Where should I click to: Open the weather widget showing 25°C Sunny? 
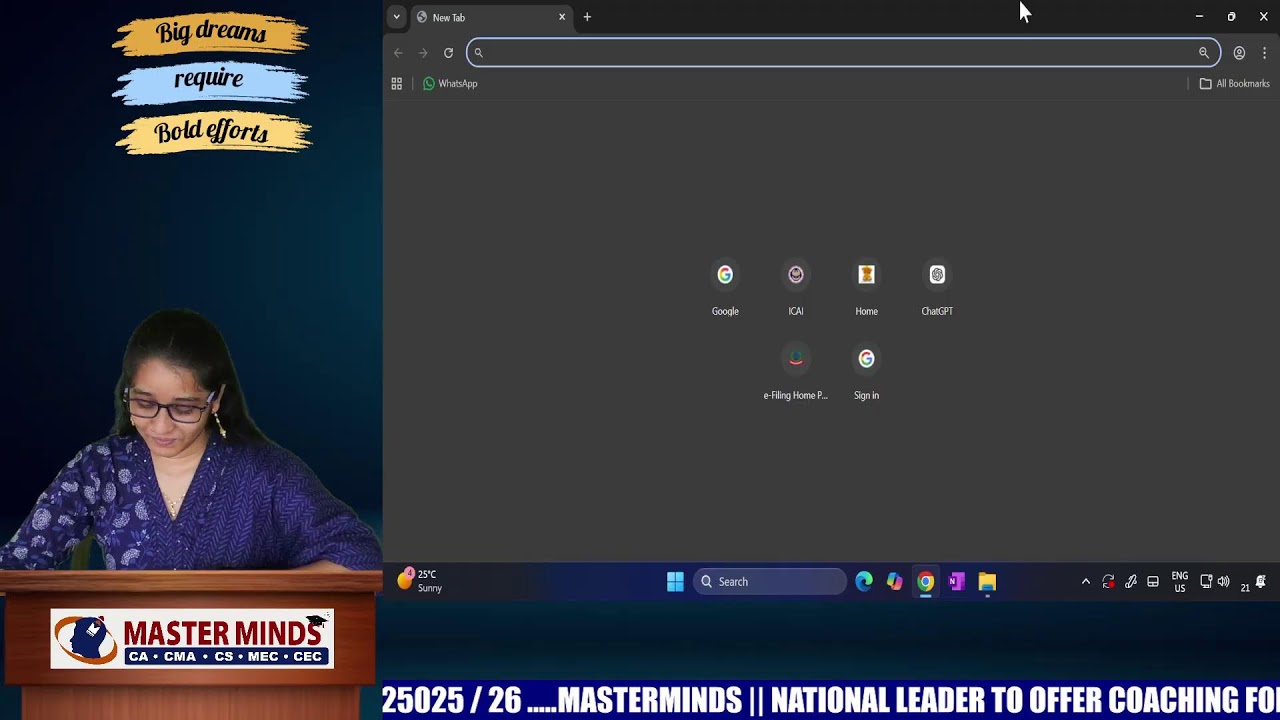coord(420,581)
